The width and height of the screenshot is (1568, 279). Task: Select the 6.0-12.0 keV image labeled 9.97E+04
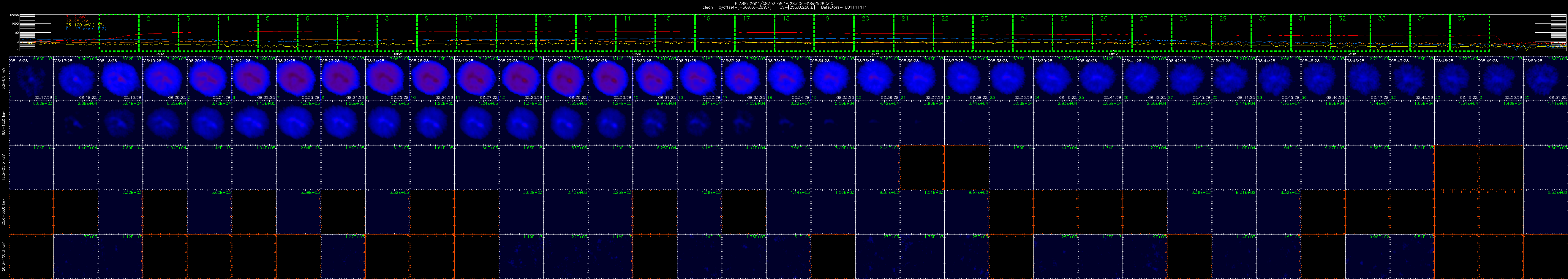pyautogui.click(x=655, y=123)
